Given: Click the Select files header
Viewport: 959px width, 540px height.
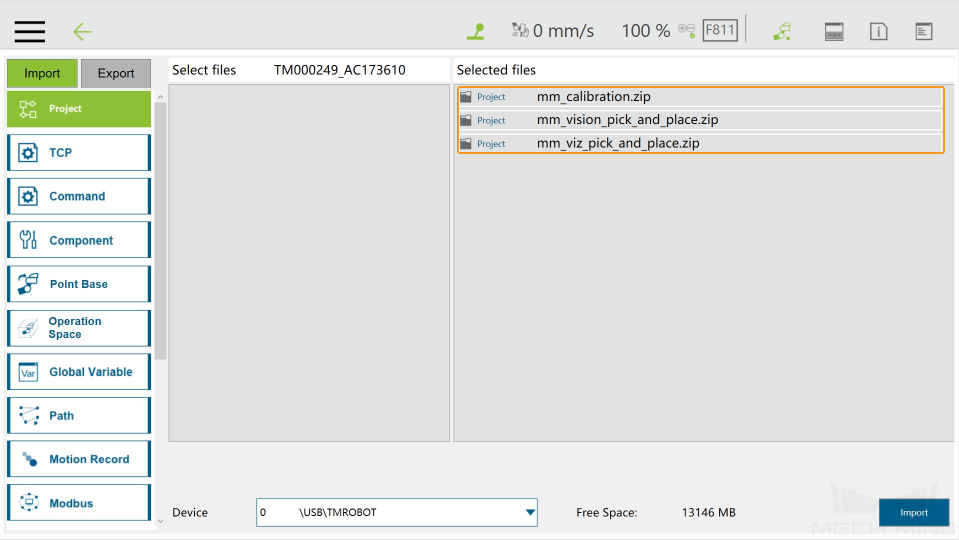Looking at the screenshot, I should [204, 70].
